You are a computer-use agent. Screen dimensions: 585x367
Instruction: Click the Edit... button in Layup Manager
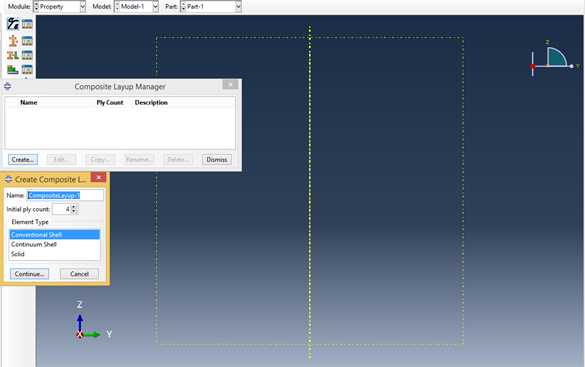(62, 160)
